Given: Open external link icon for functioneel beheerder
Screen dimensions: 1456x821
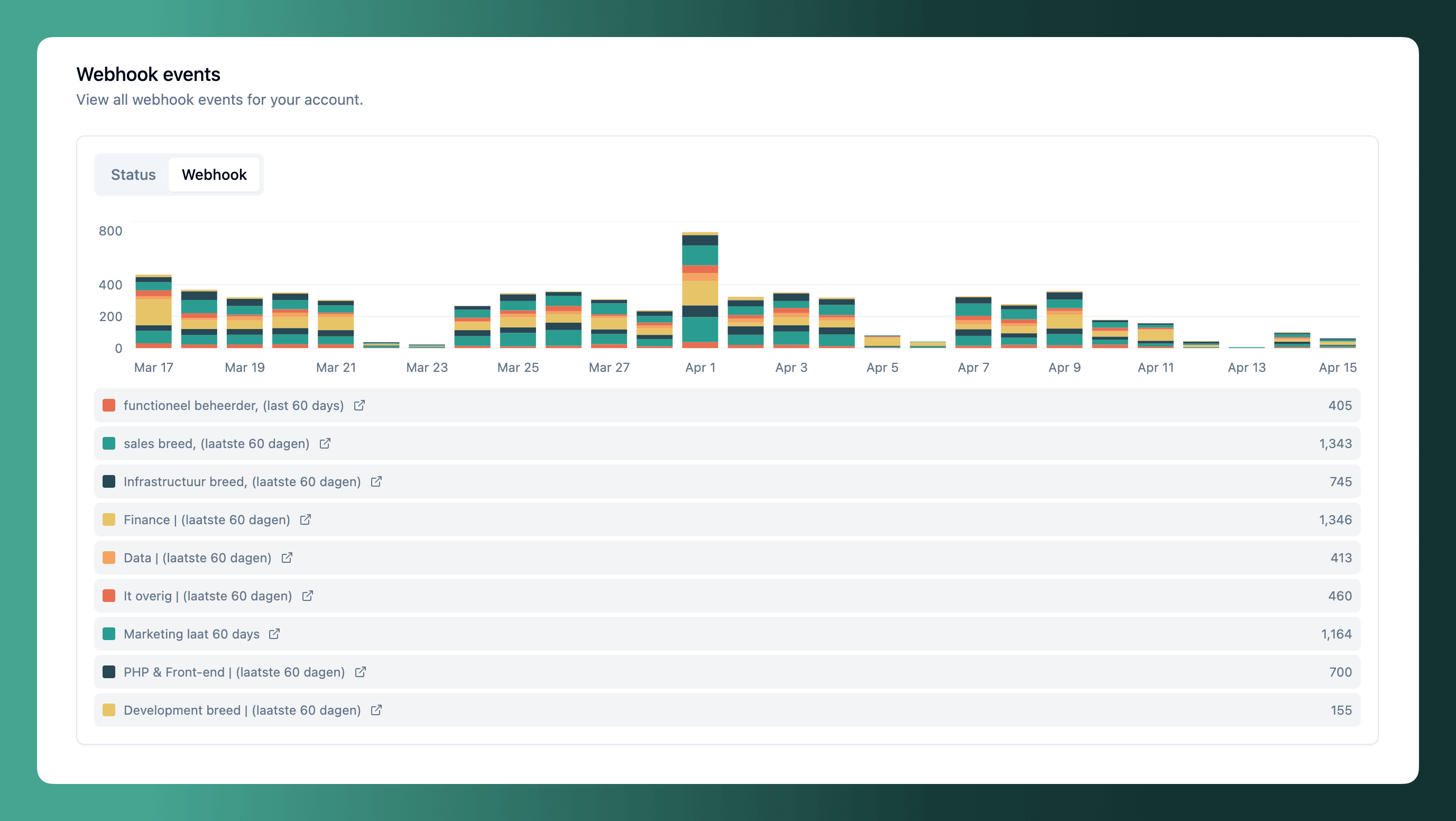Looking at the screenshot, I should (360, 405).
